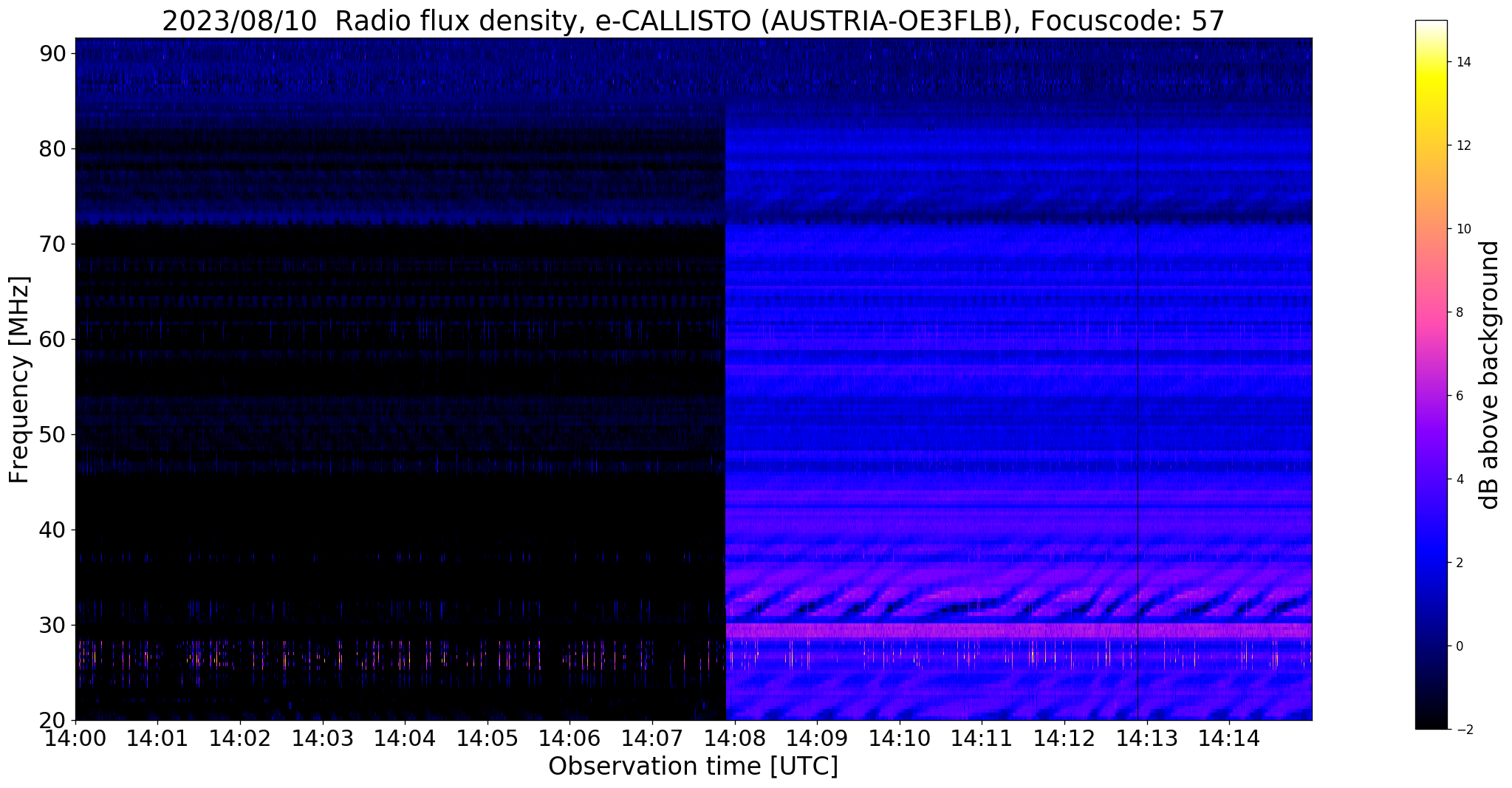Viewport: 1512px width, 788px height.
Task: Click the 20 MHz frequency tick label
Action: (x=52, y=720)
